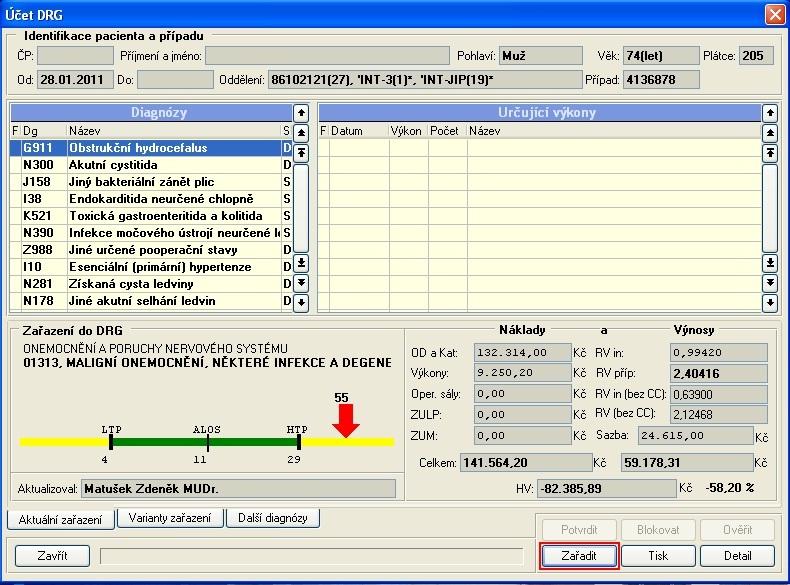Select row J158 Jiný bakteriální zánět plic
790x585 pixels.
[x=151, y=182]
